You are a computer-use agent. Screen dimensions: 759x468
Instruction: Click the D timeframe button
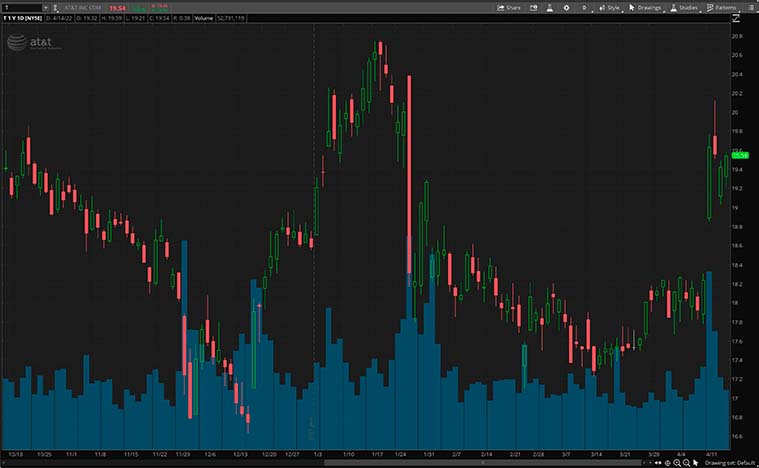(584, 8)
